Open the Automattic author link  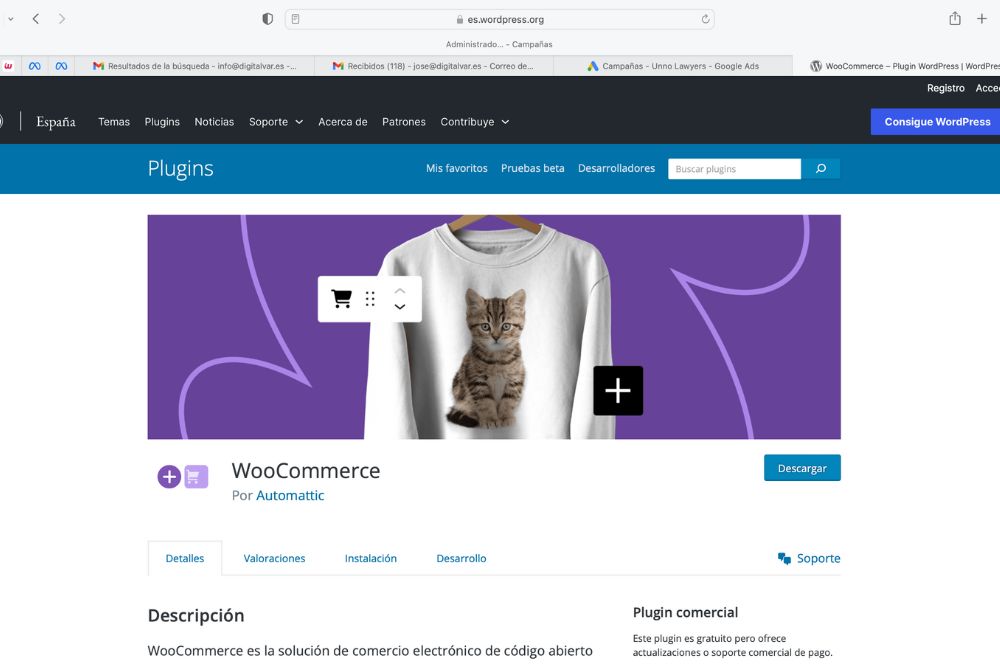(290, 495)
